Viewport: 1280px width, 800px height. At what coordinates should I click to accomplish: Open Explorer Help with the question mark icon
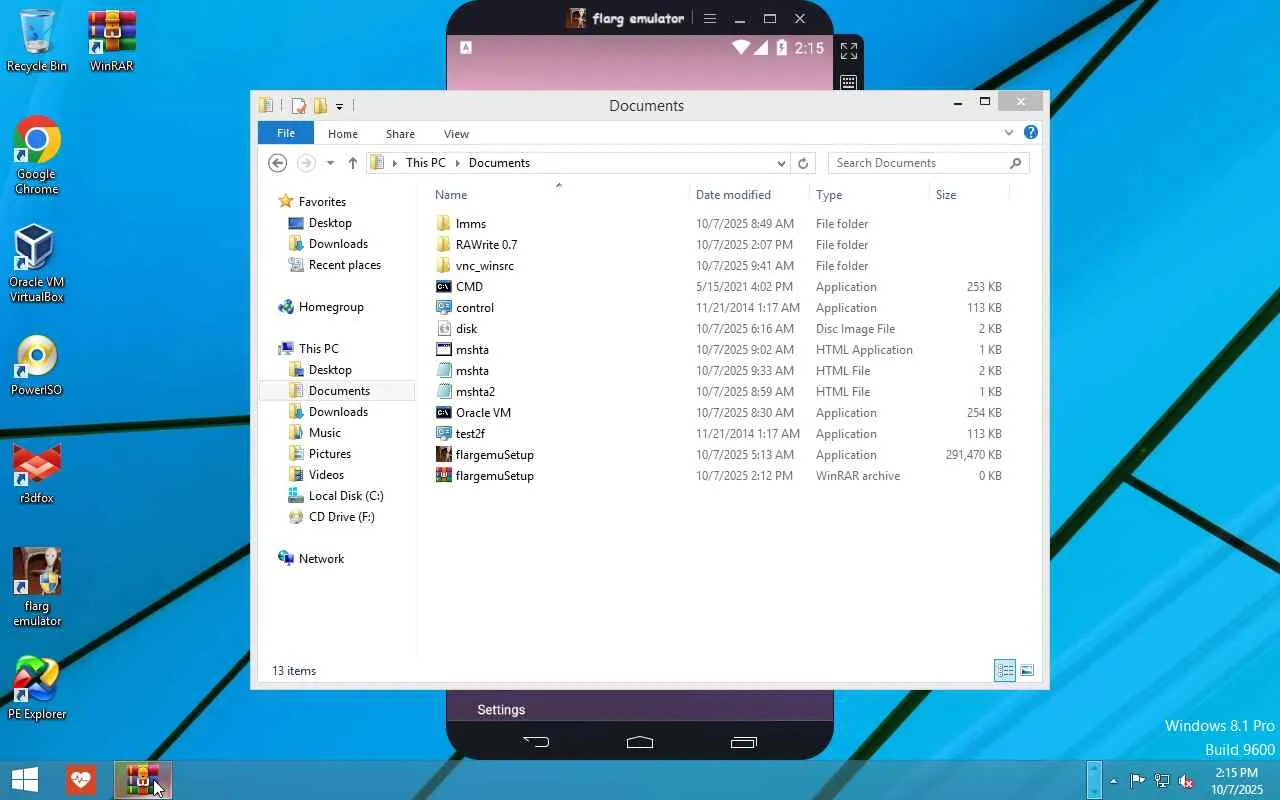click(1031, 132)
